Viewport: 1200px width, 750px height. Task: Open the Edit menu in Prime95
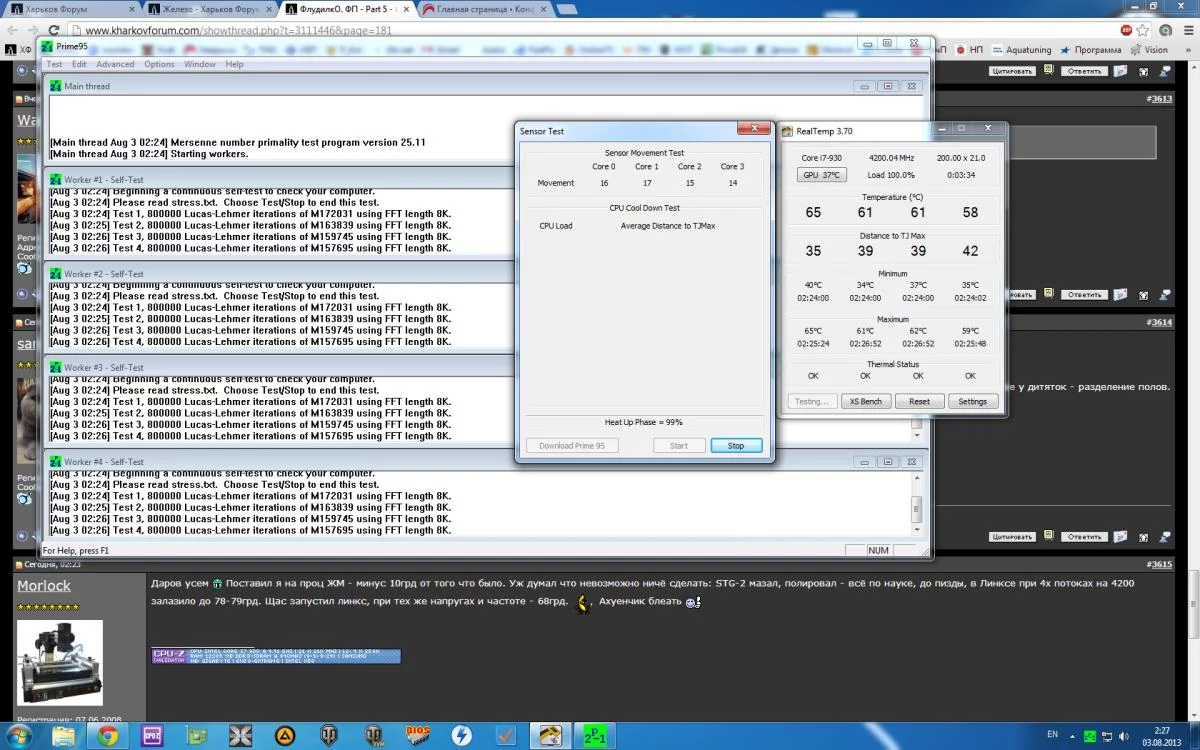pos(79,64)
